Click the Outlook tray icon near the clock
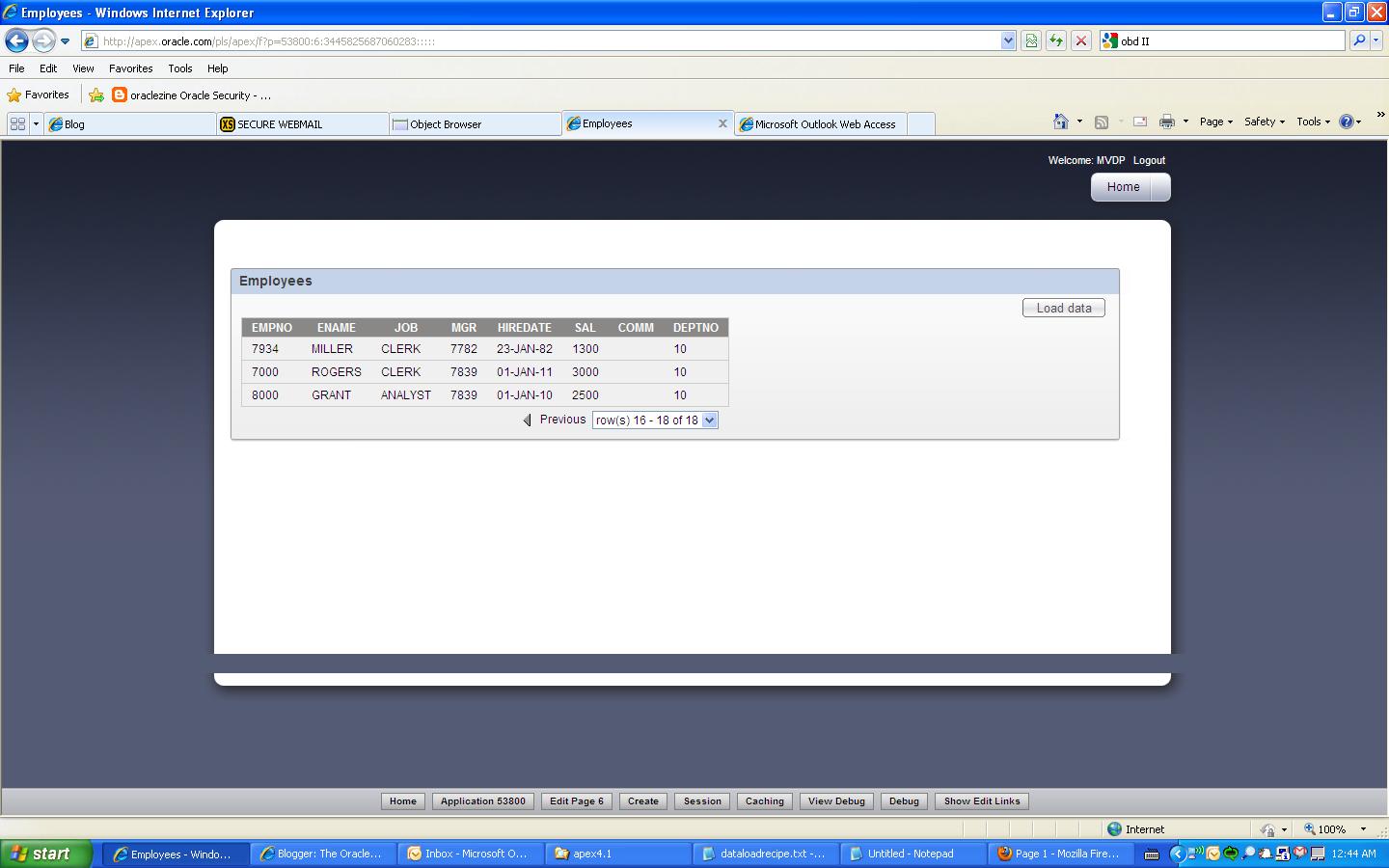The width and height of the screenshot is (1389, 868). coord(1213,854)
